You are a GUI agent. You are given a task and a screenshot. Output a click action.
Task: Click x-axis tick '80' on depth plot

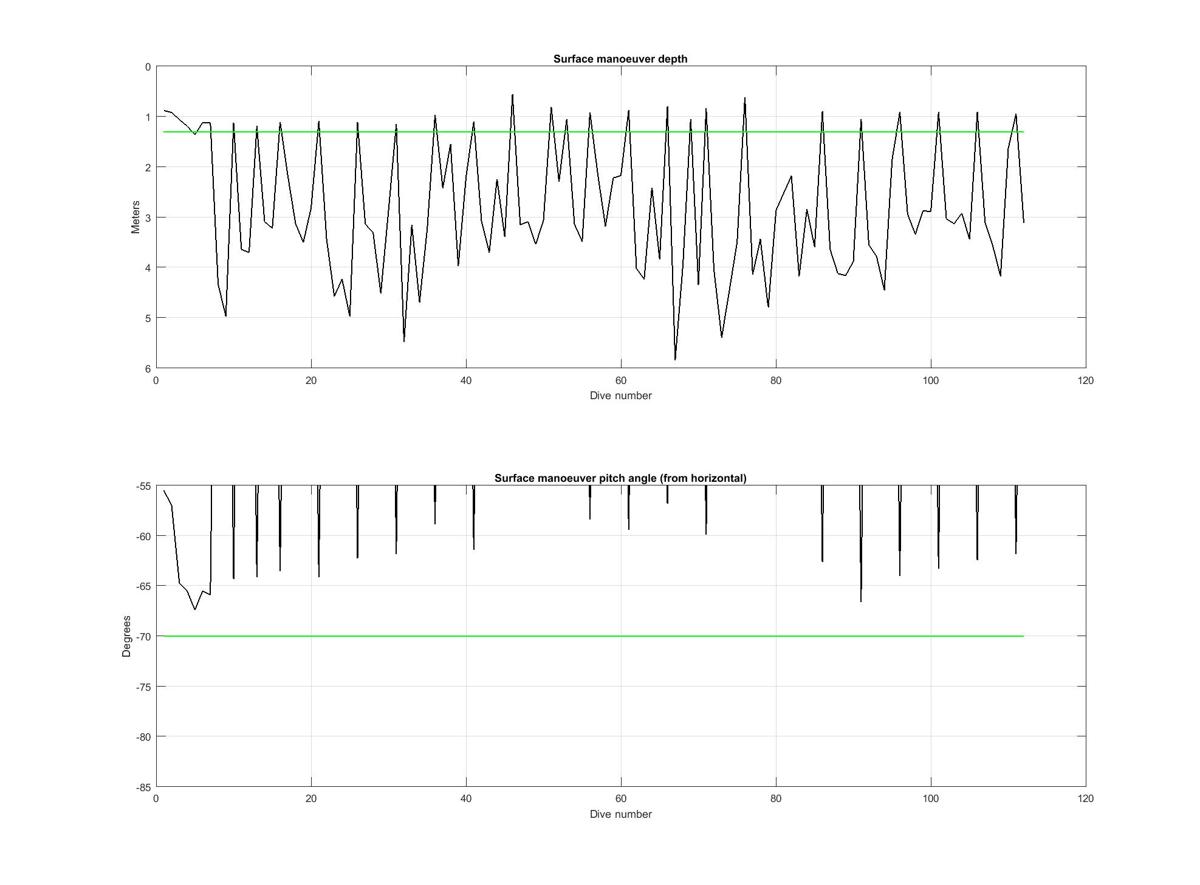776,380
